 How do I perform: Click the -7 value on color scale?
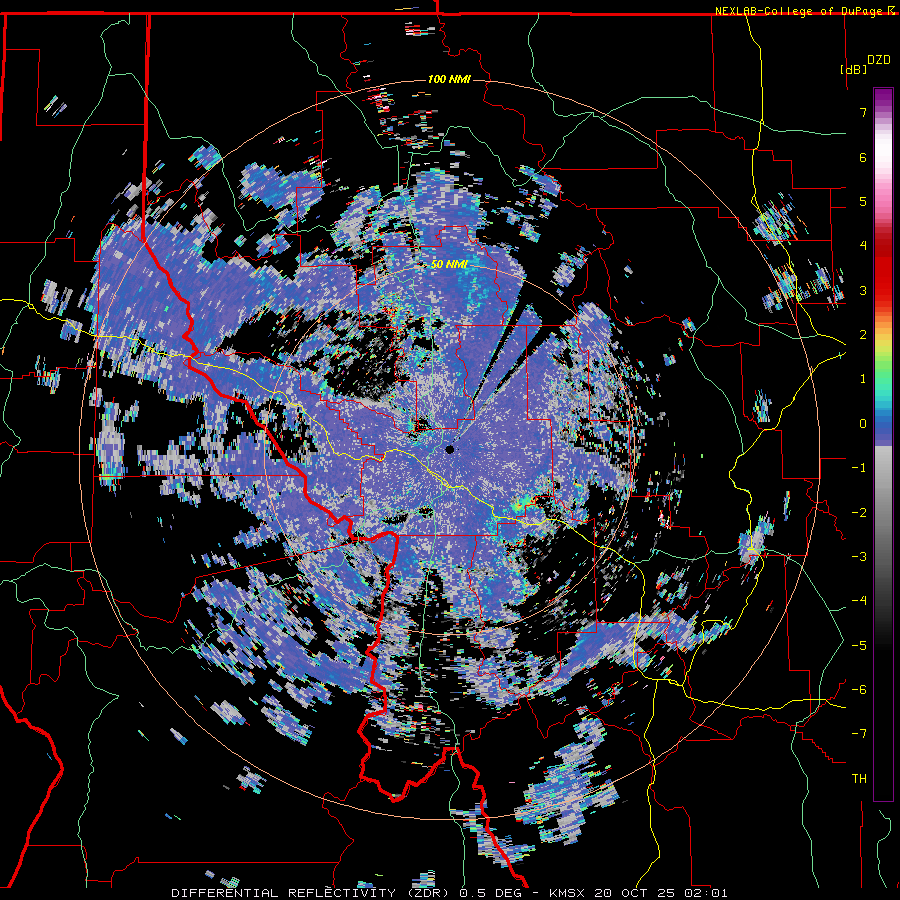[x=859, y=734]
